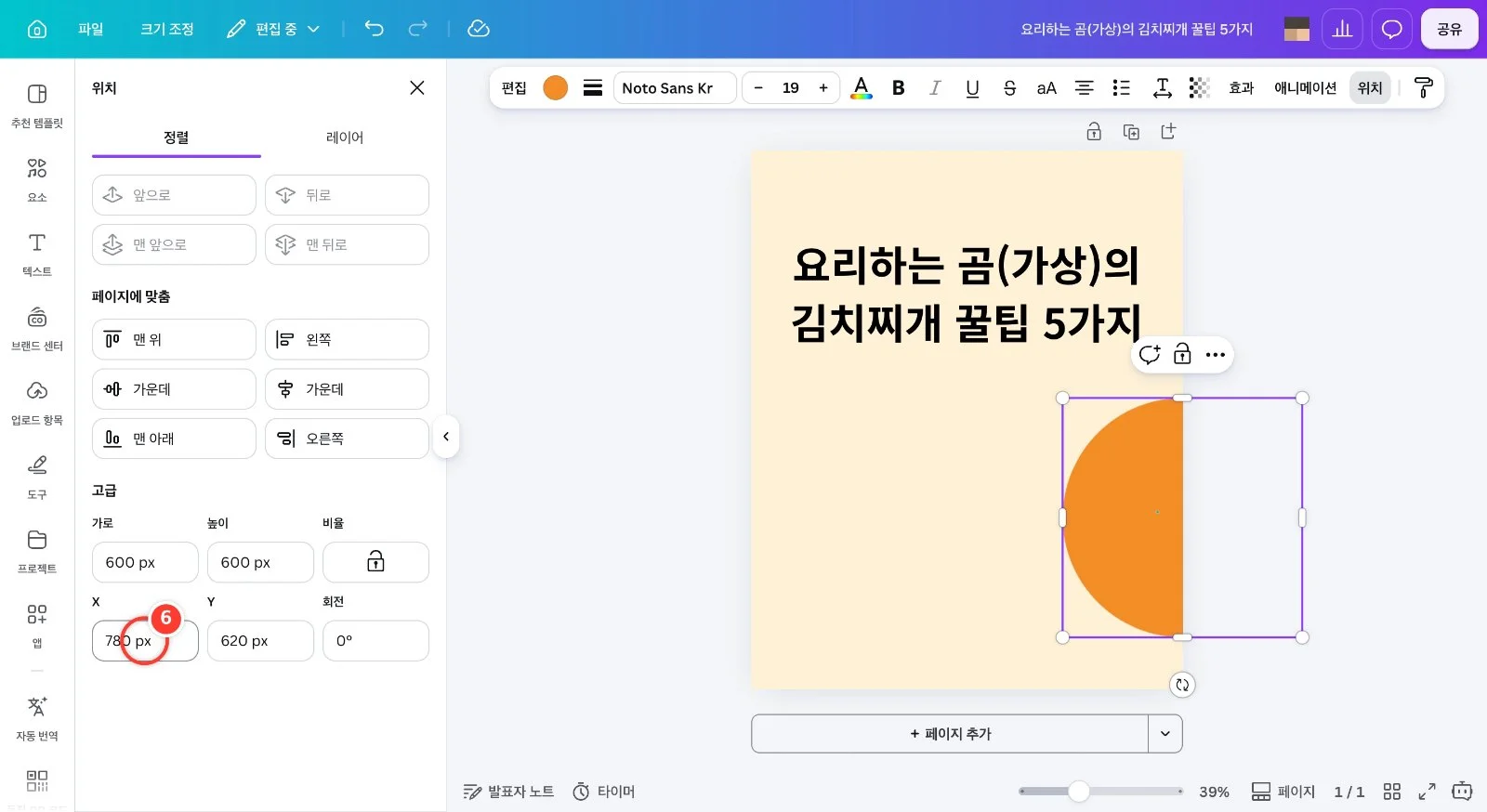Select the 정렬 tab
1487x812 pixels.
coord(177,138)
